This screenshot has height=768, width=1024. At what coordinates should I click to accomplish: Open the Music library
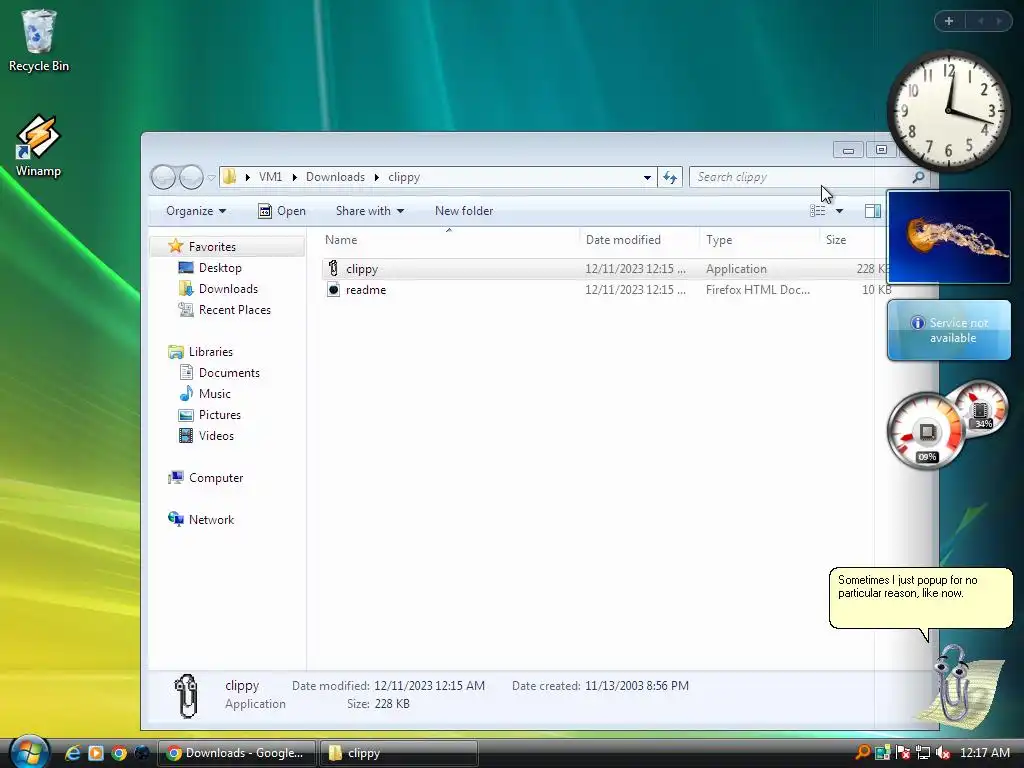point(214,394)
